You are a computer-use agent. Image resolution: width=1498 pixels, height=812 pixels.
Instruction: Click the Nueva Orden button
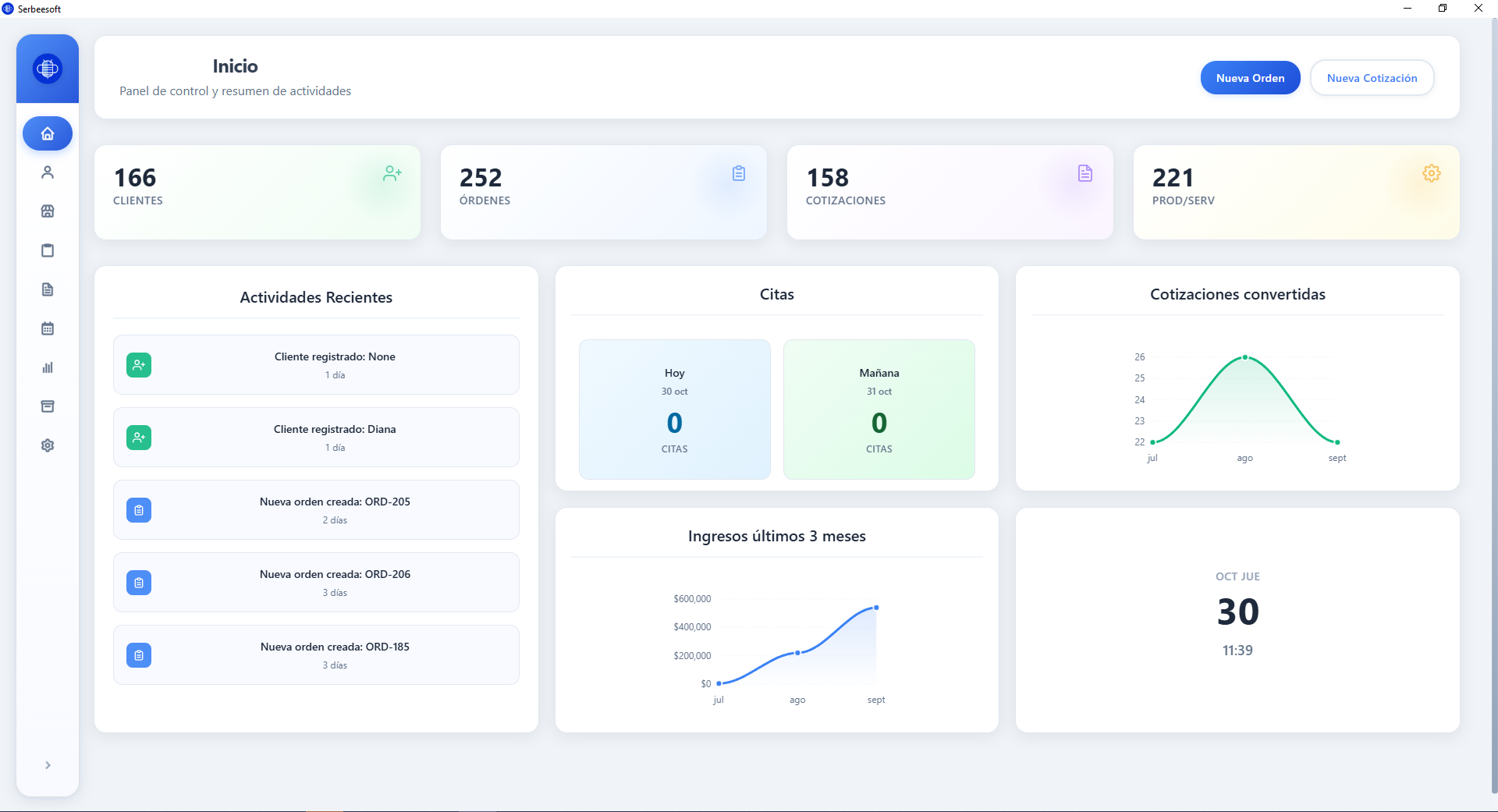click(1250, 78)
